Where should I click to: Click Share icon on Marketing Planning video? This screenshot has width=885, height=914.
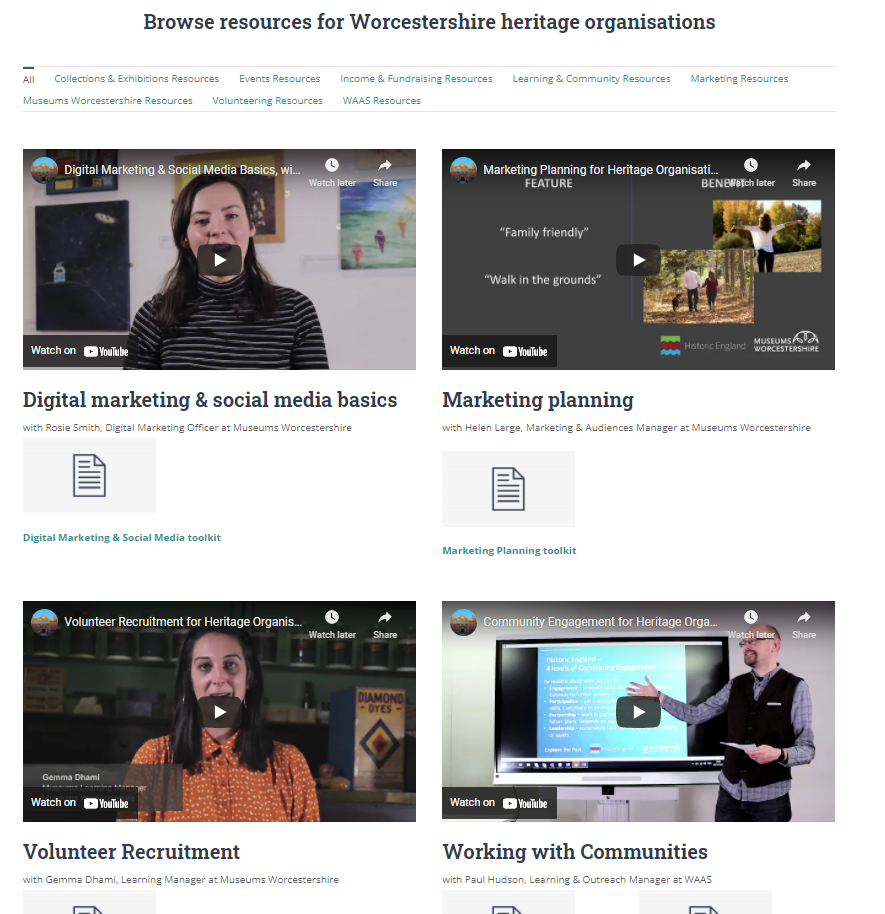(804, 173)
